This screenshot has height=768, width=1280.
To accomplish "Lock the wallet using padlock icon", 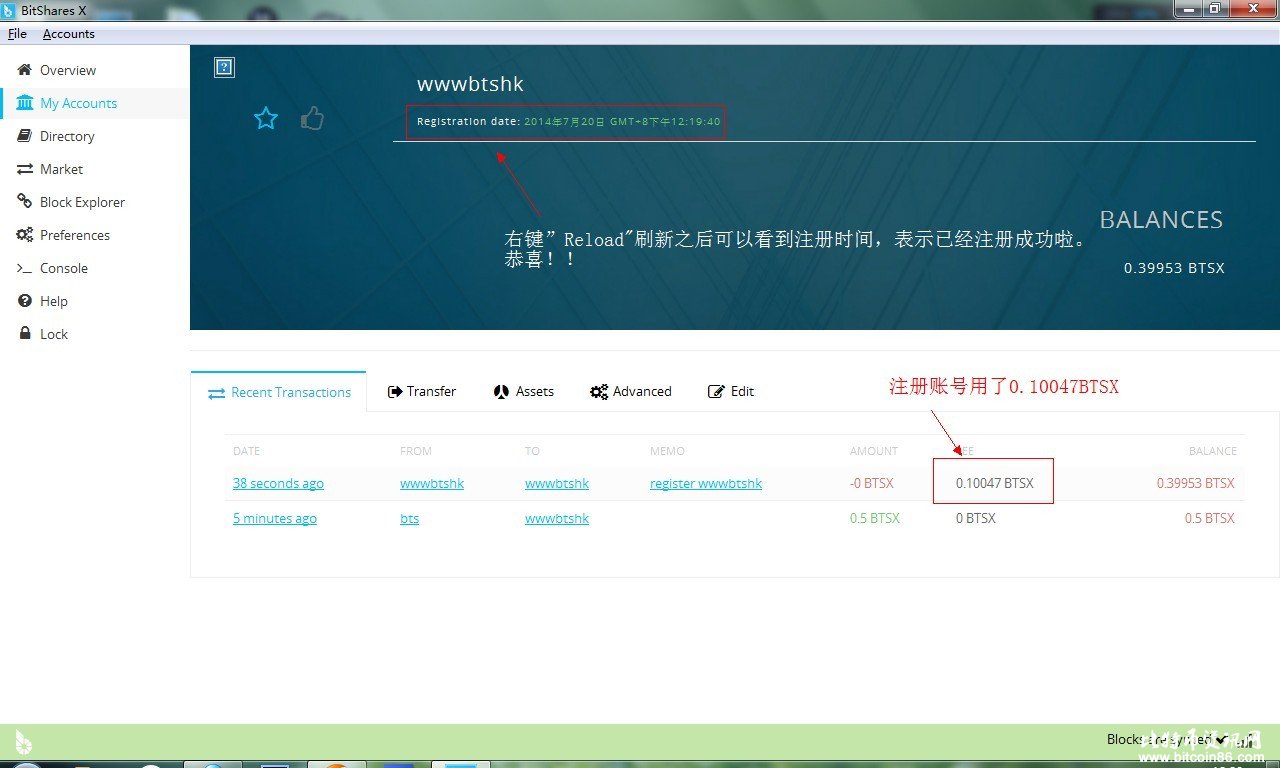I will pyautogui.click(x=25, y=334).
